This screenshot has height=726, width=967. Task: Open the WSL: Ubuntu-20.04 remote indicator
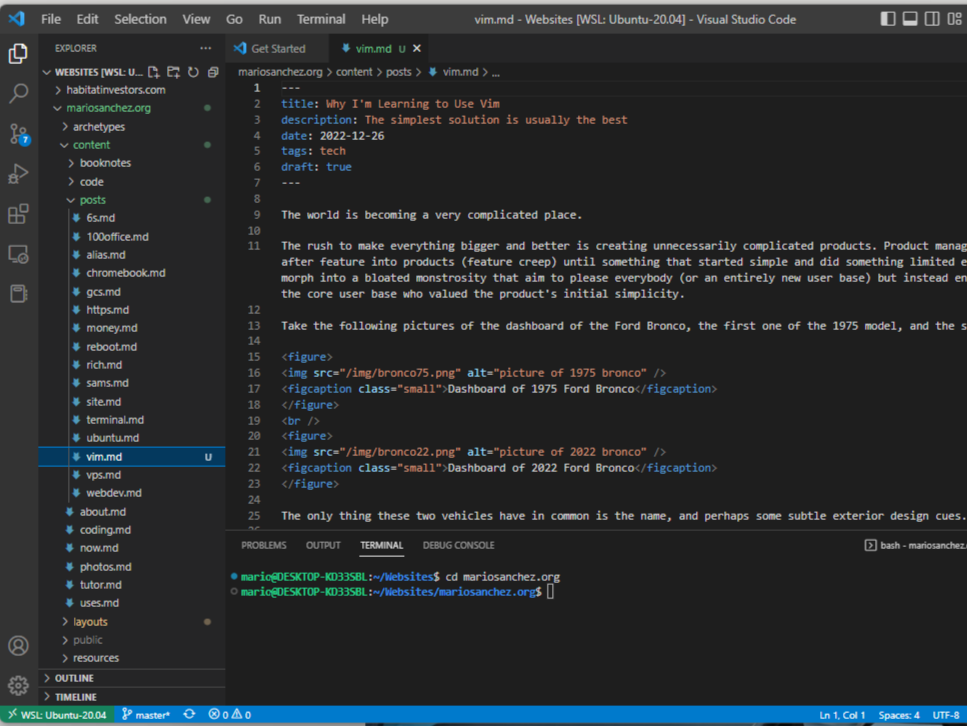(x=57, y=715)
